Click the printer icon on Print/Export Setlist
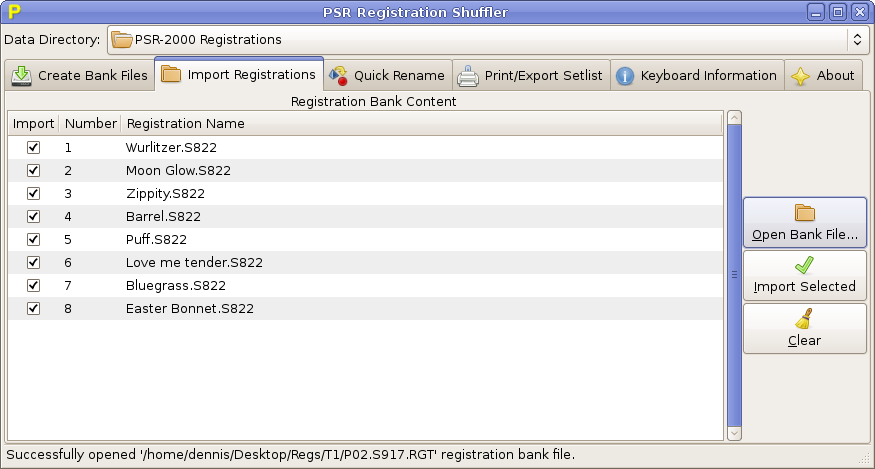The width and height of the screenshot is (875, 469). coord(468,75)
